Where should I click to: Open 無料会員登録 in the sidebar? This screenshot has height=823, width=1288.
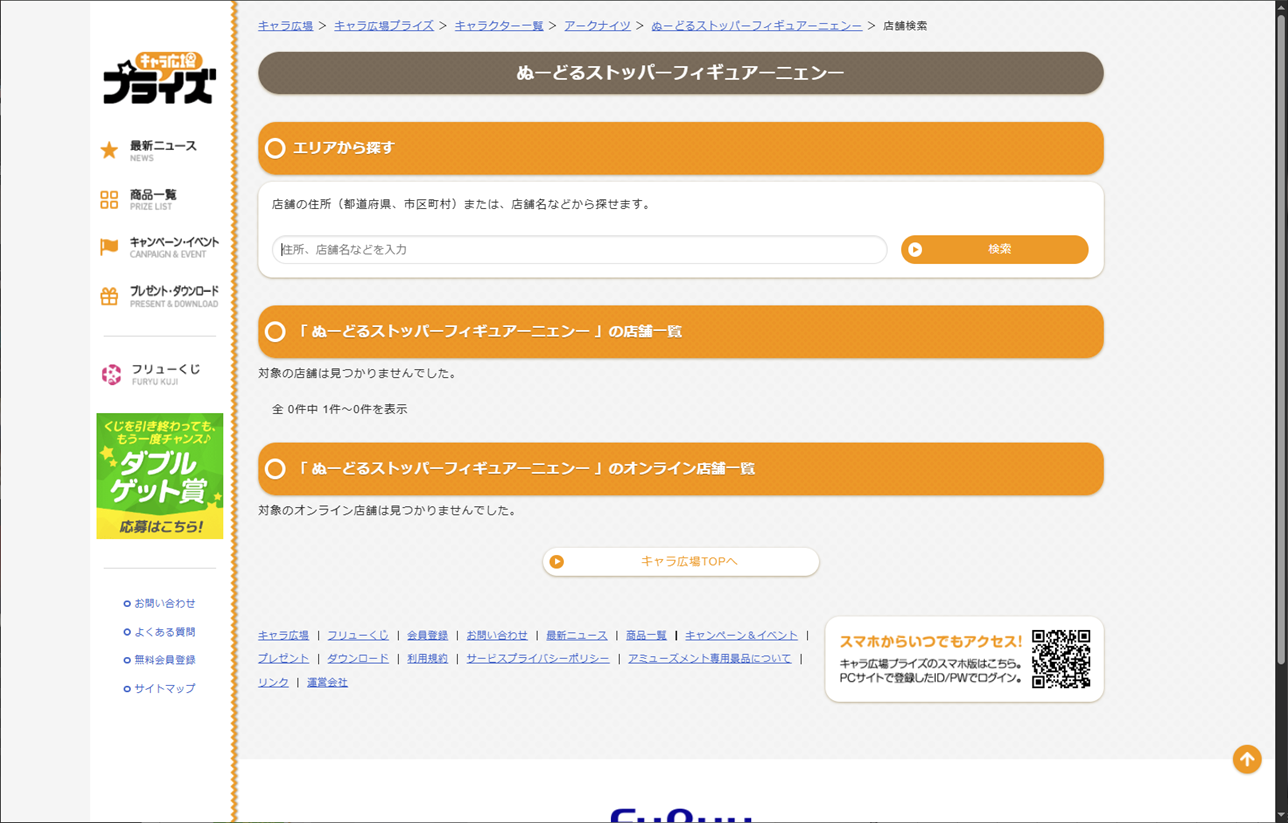[x=165, y=660]
